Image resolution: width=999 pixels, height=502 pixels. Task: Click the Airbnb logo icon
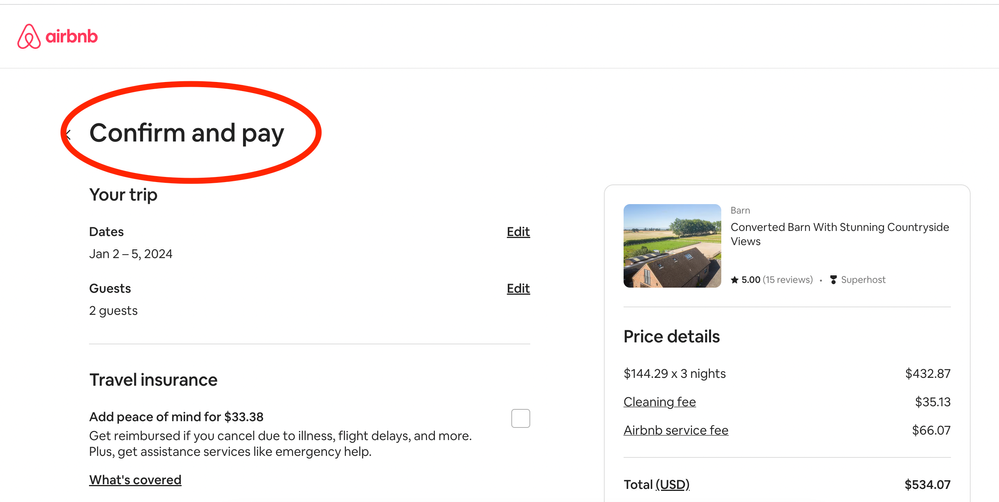coord(29,37)
